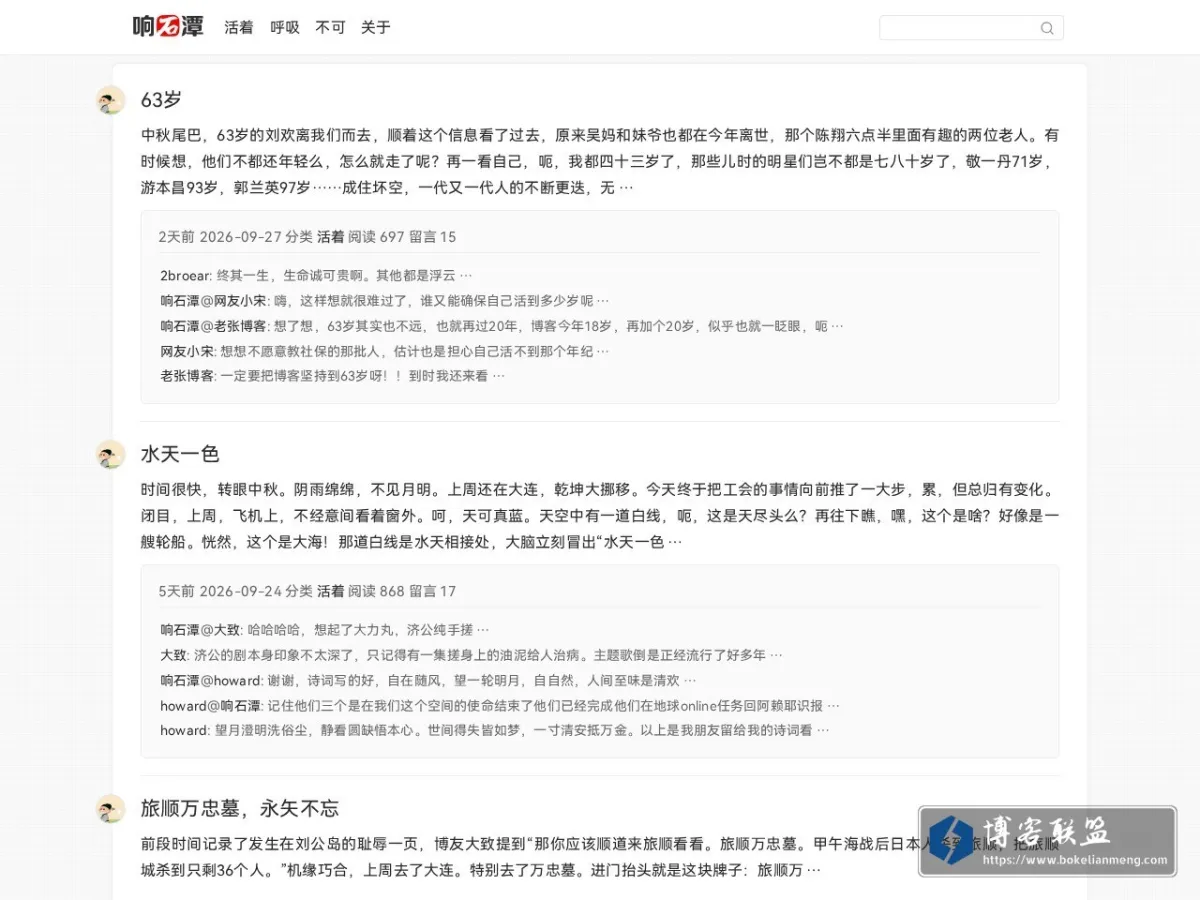
Task: Click commenter name 2broear
Action: click(186, 275)
